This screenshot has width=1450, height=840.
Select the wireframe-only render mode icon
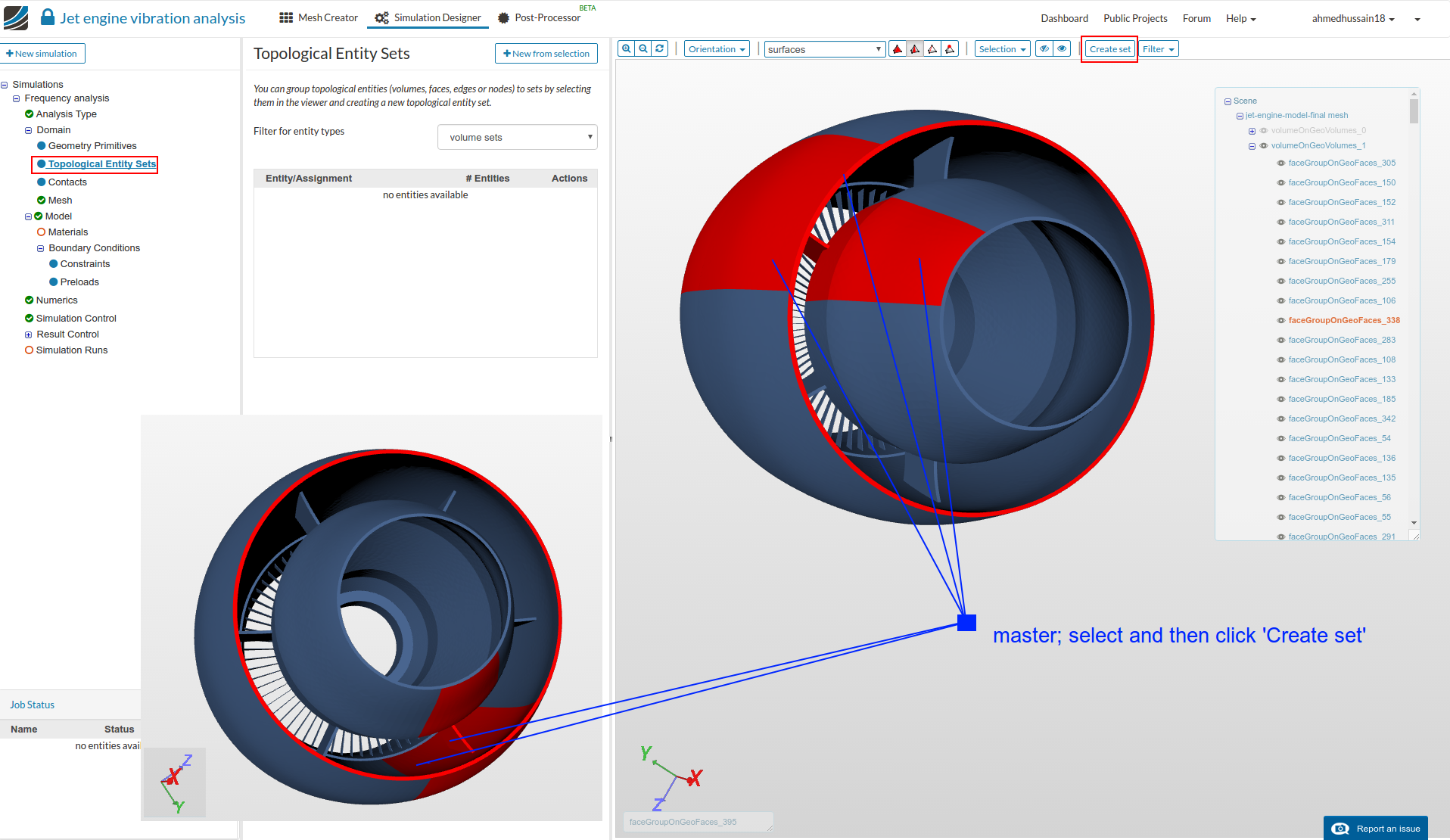[x=932, y=49]
